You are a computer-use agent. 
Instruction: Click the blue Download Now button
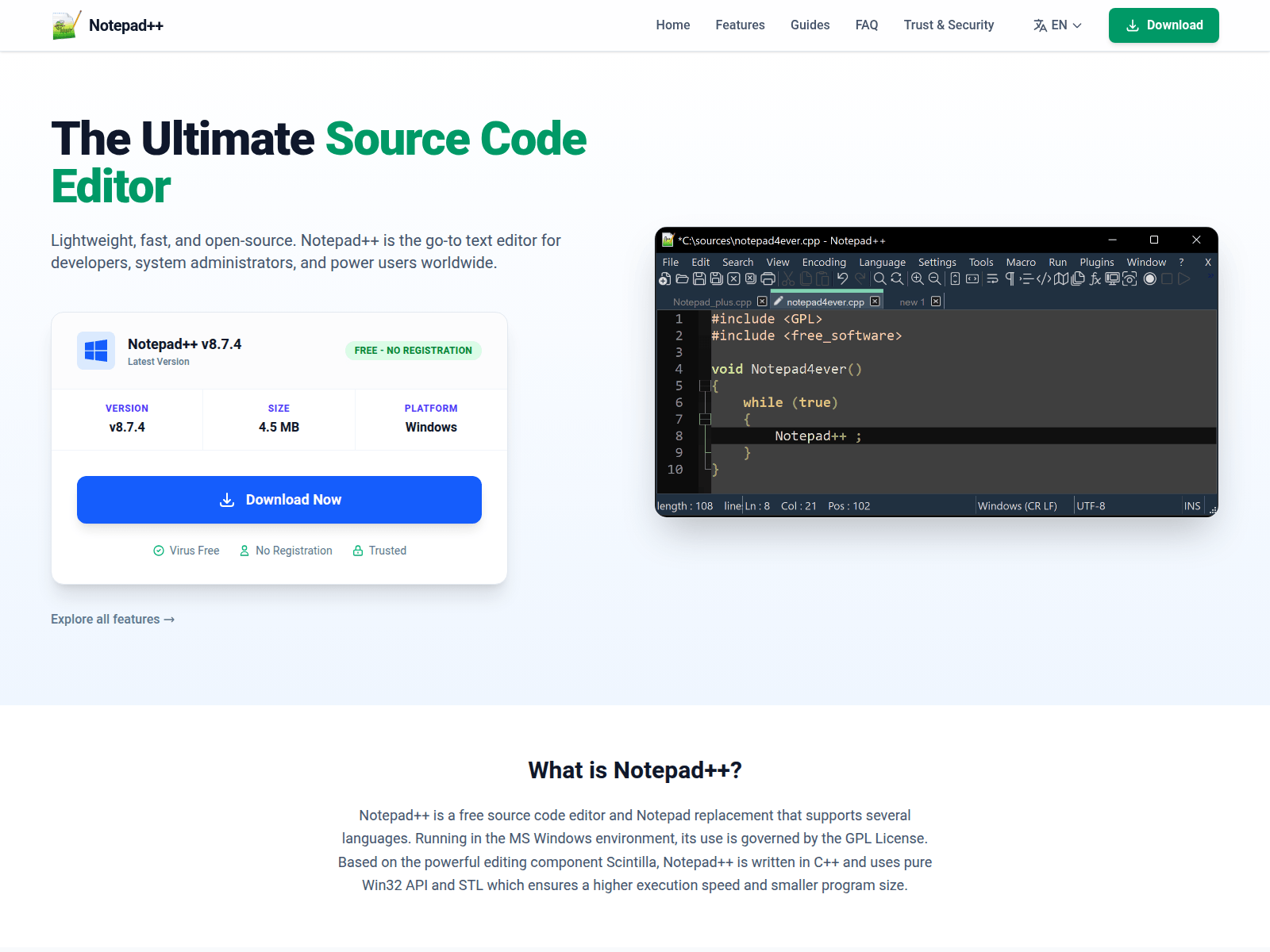coord(279,500)
